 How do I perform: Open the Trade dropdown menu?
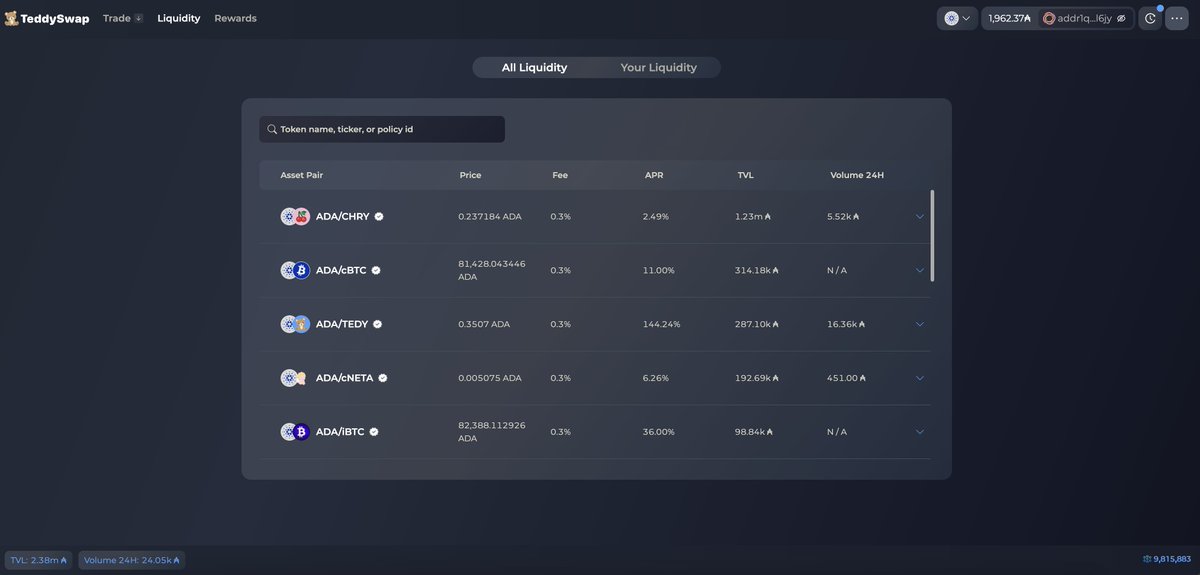click(x=123, y=18)
